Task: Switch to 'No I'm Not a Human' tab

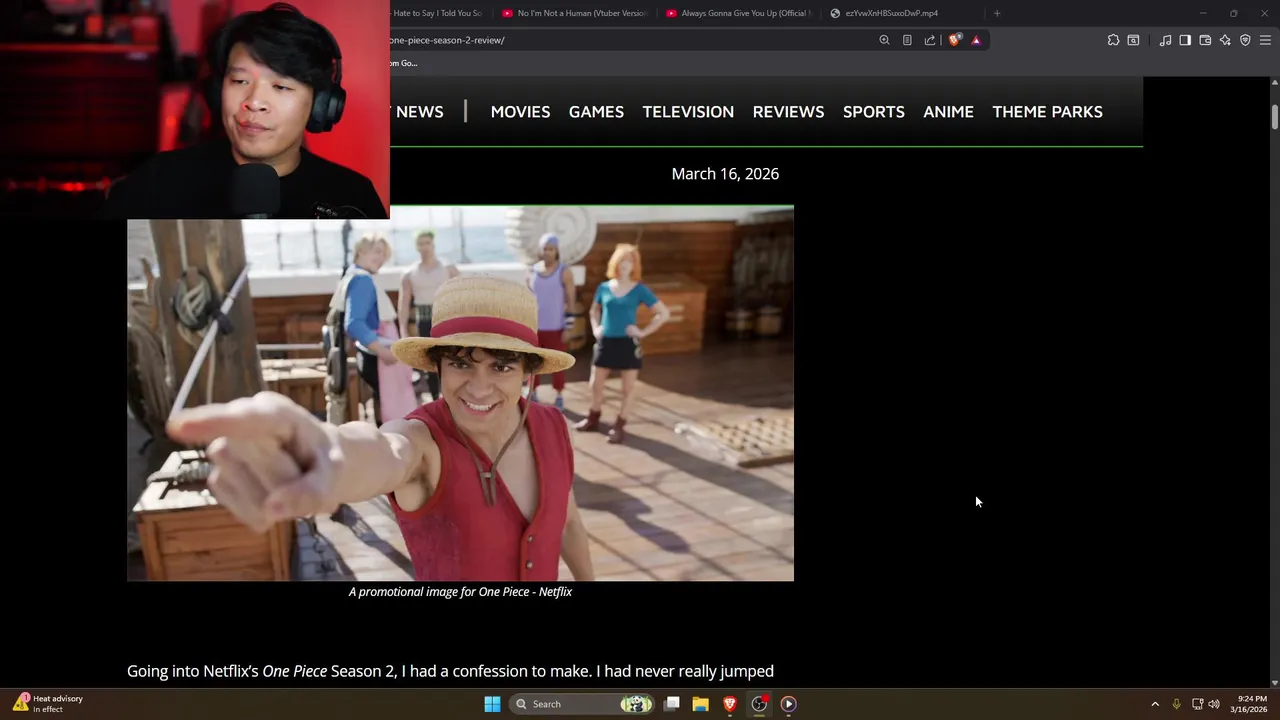Action: (x=575, y=13)
